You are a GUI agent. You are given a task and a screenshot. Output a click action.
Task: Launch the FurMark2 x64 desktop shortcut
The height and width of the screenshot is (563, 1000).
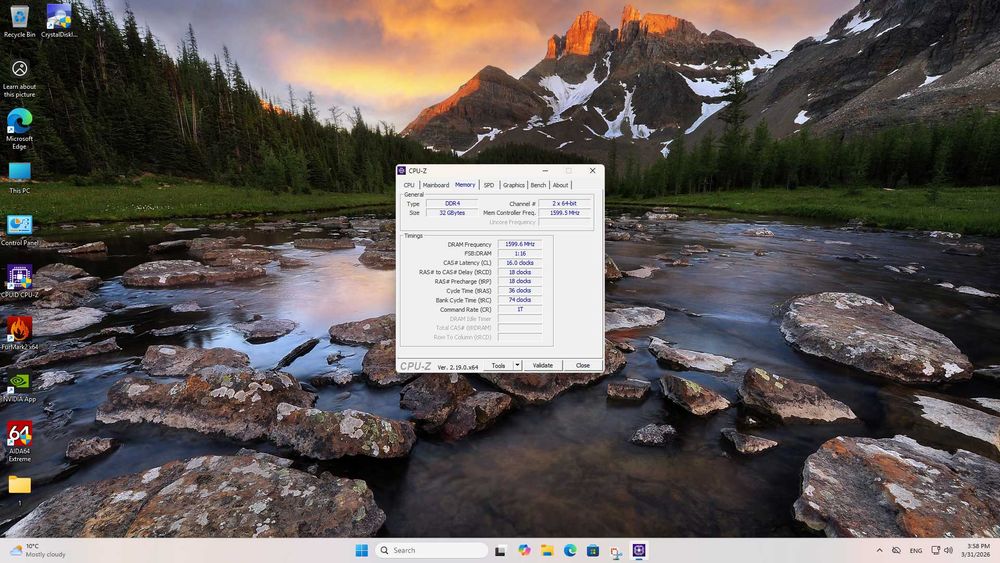click(x=19, y=333)
